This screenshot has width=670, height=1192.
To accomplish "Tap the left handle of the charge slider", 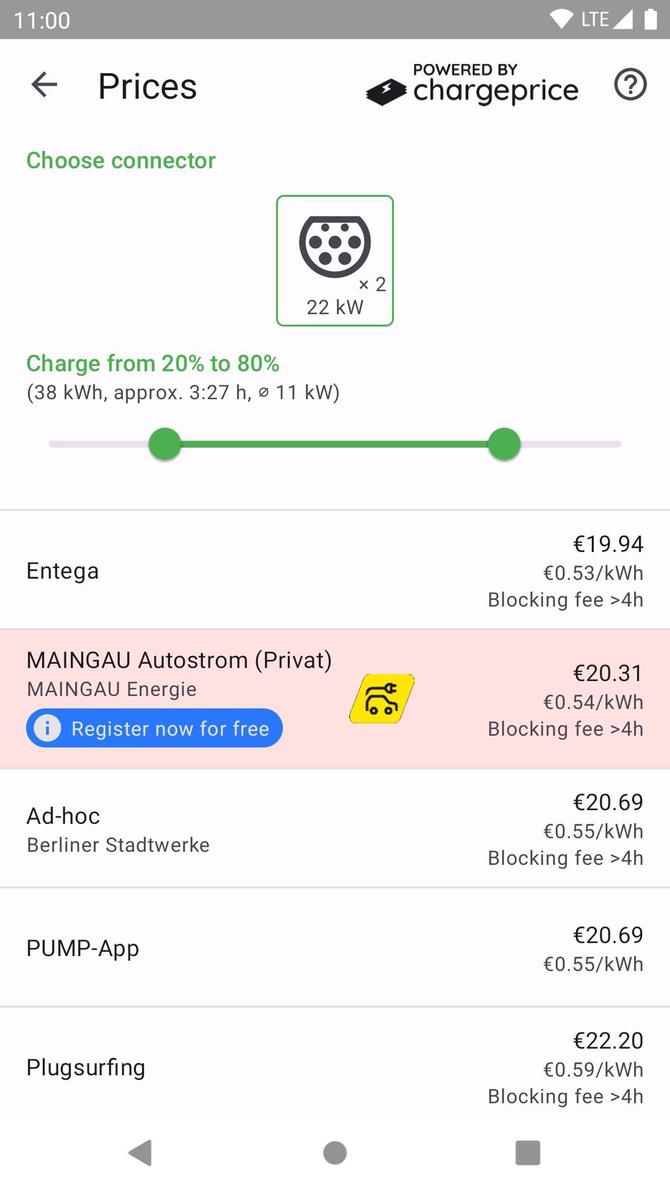I will point(164,443).
